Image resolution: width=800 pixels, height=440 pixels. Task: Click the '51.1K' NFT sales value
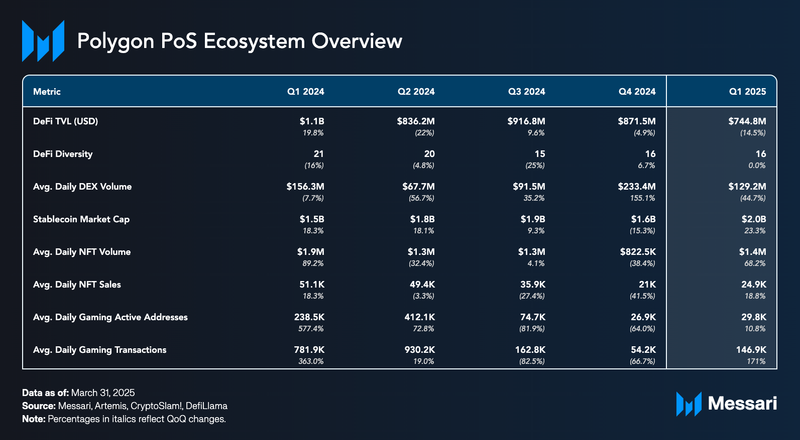pos(312,285)
